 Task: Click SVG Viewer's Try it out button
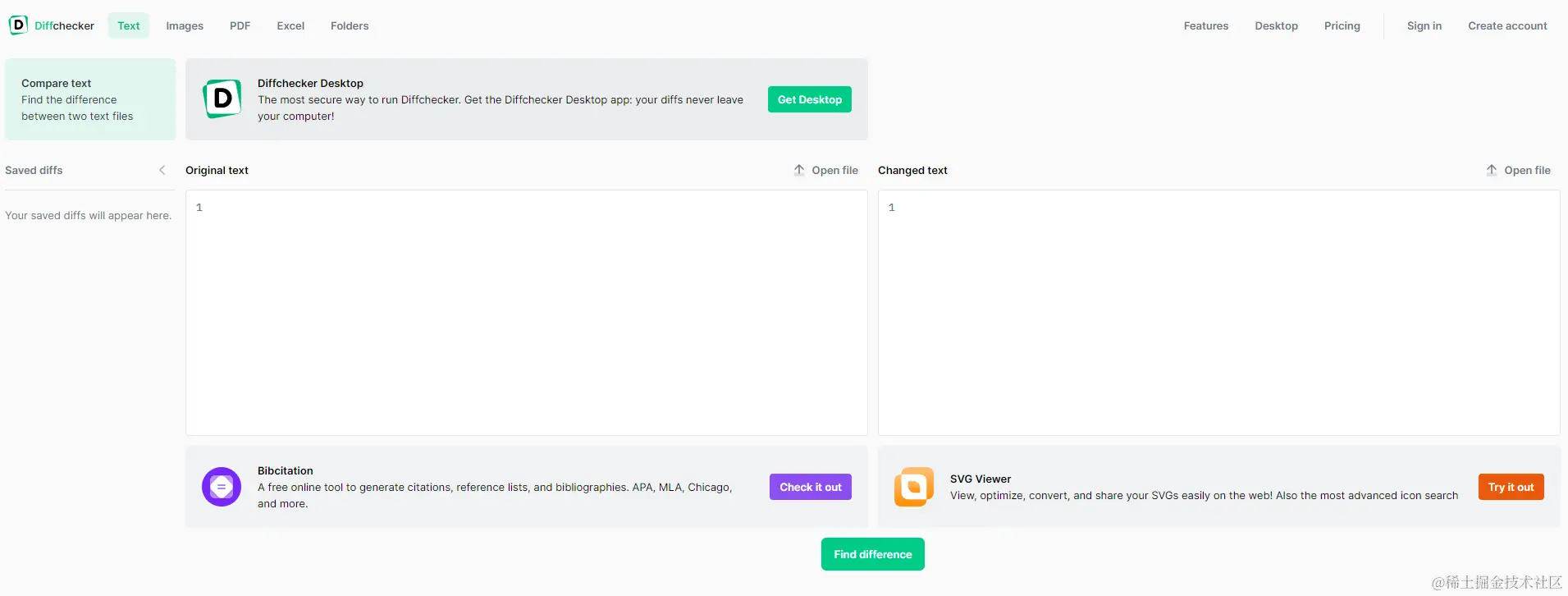point(1511,487)
